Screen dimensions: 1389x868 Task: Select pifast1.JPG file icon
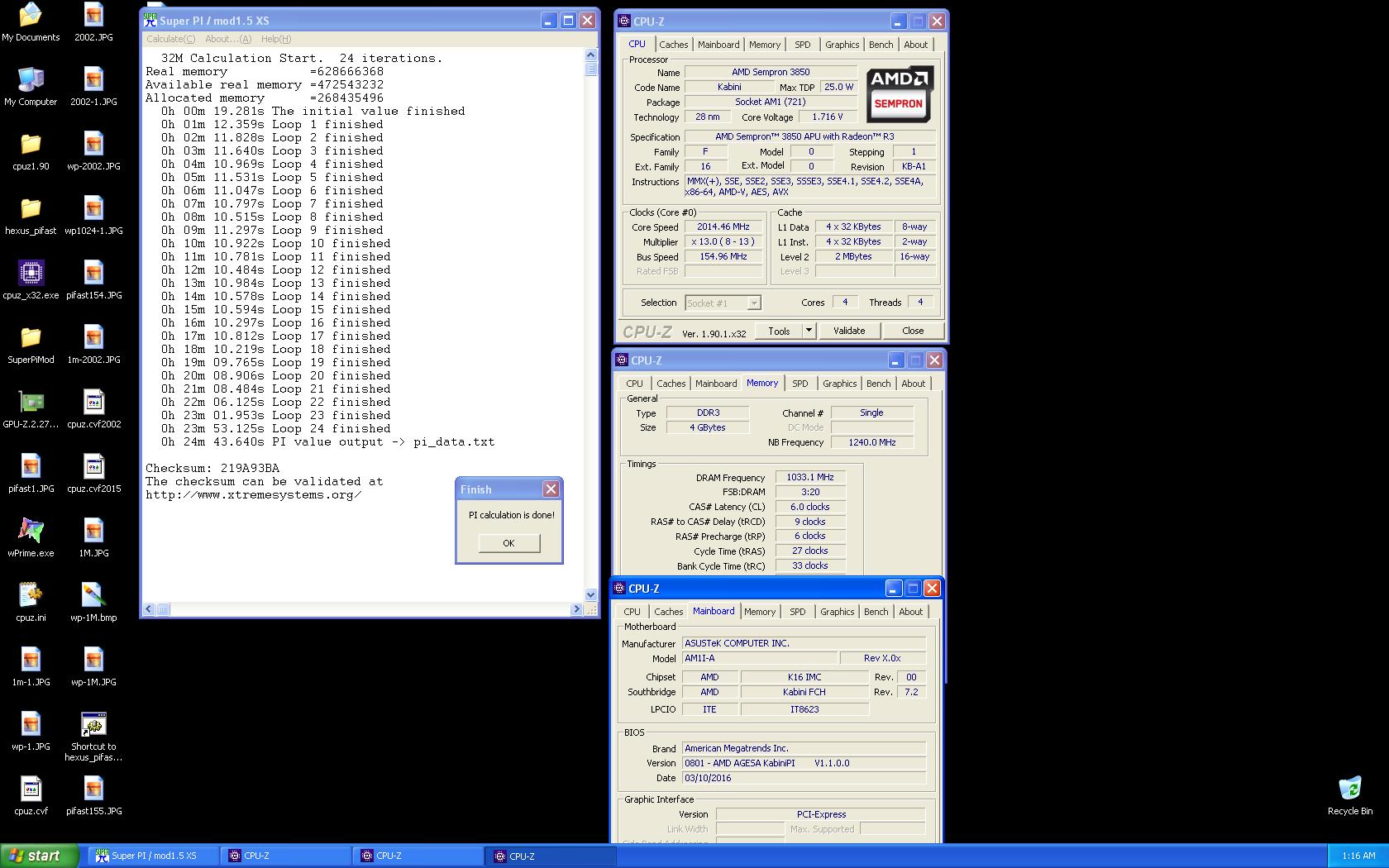click(x=31, y=474)
